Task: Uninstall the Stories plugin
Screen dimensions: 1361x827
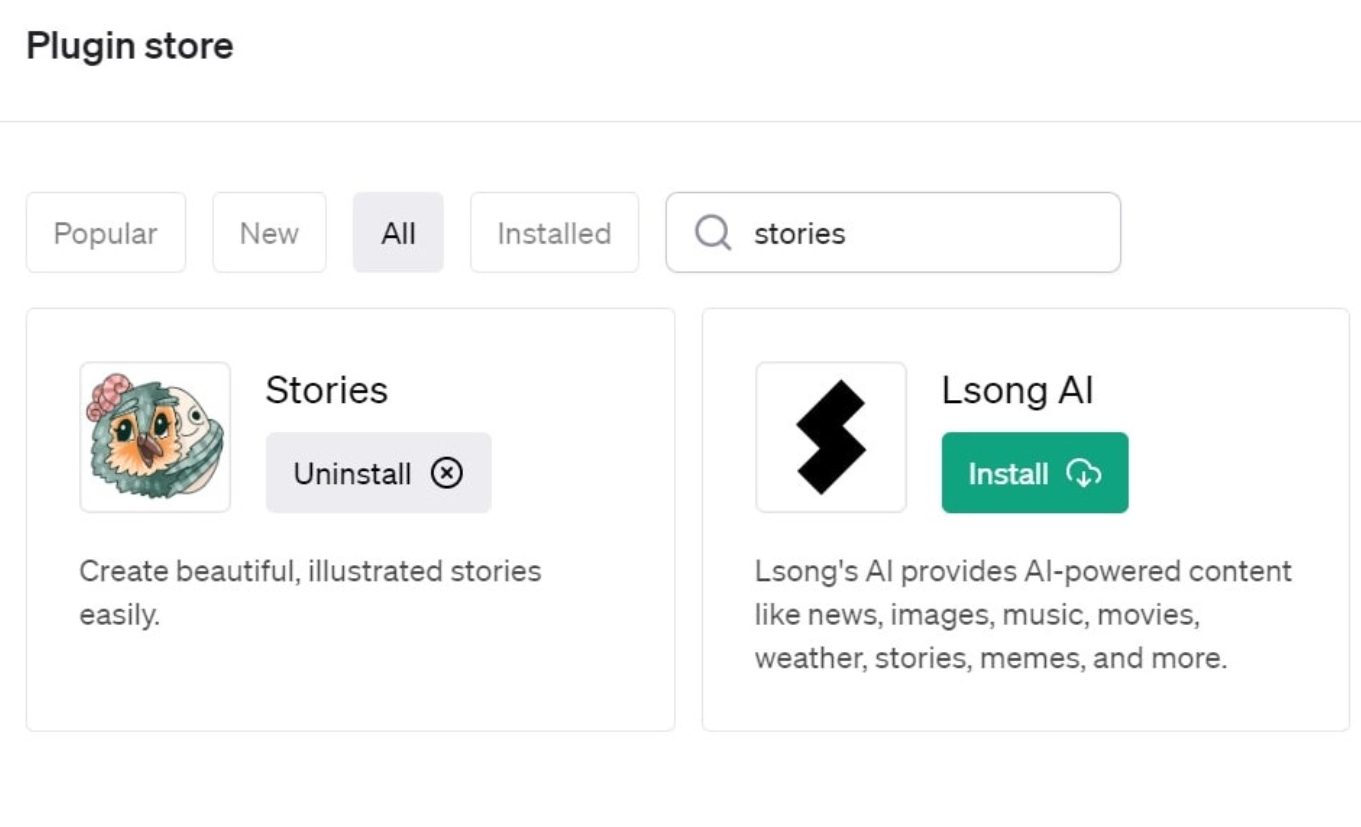Action: tap(378, 473)
